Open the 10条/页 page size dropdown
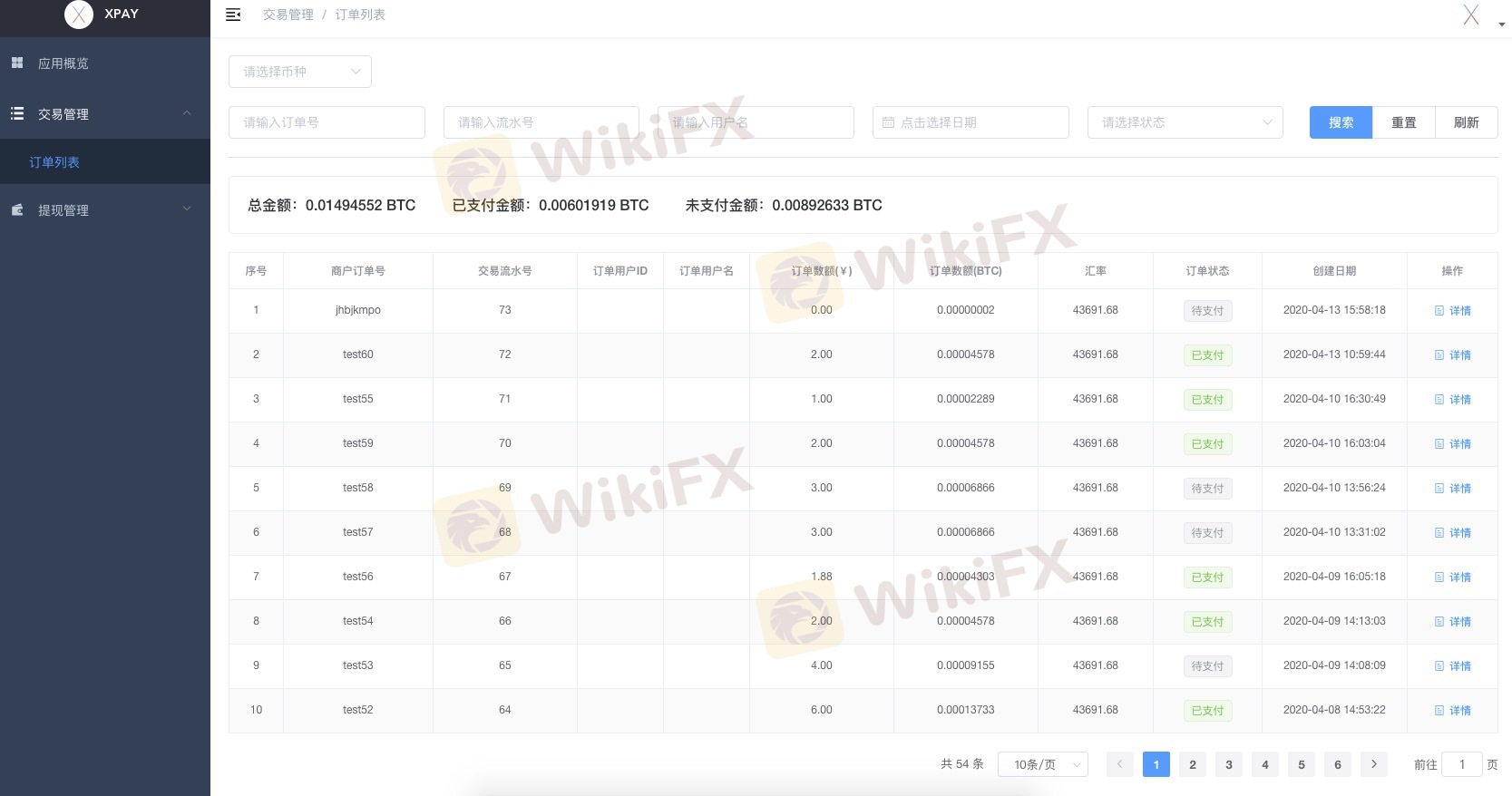Image resolution: width=1512 pixels, height=796 pixels. coord(1042,764)
